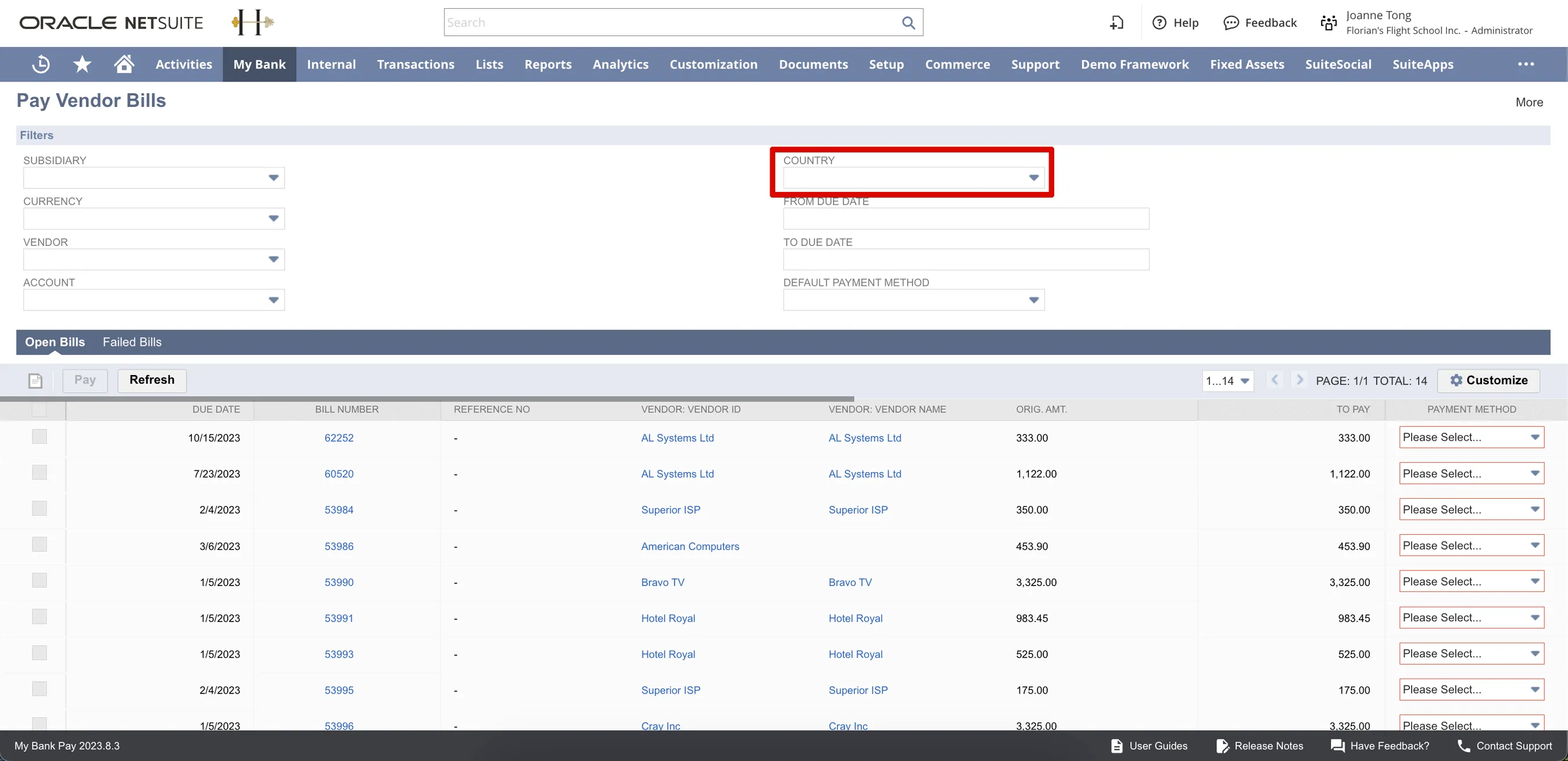
Task: Go to next page arrow
Action: pos(1299,380)
